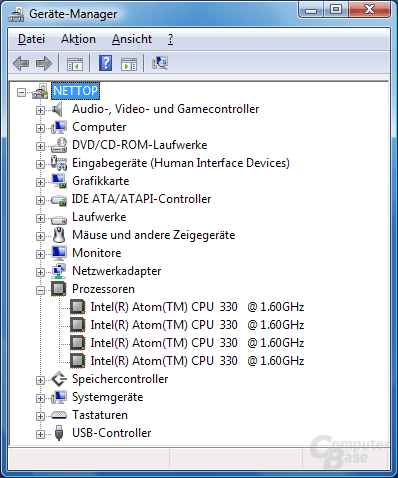Expand the Grafikkarte node
The width and height of the screenshot is (398, 478).
(x=40, y=182)
